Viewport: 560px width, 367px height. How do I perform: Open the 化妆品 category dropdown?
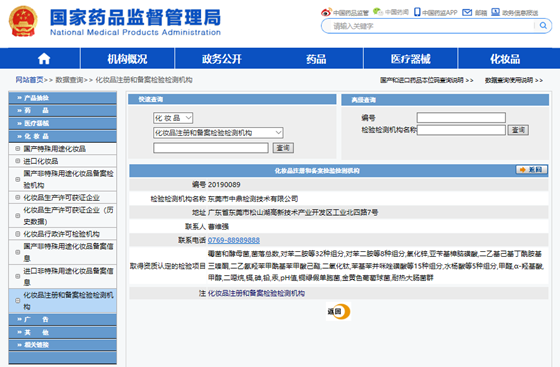(x=173, y=118)
